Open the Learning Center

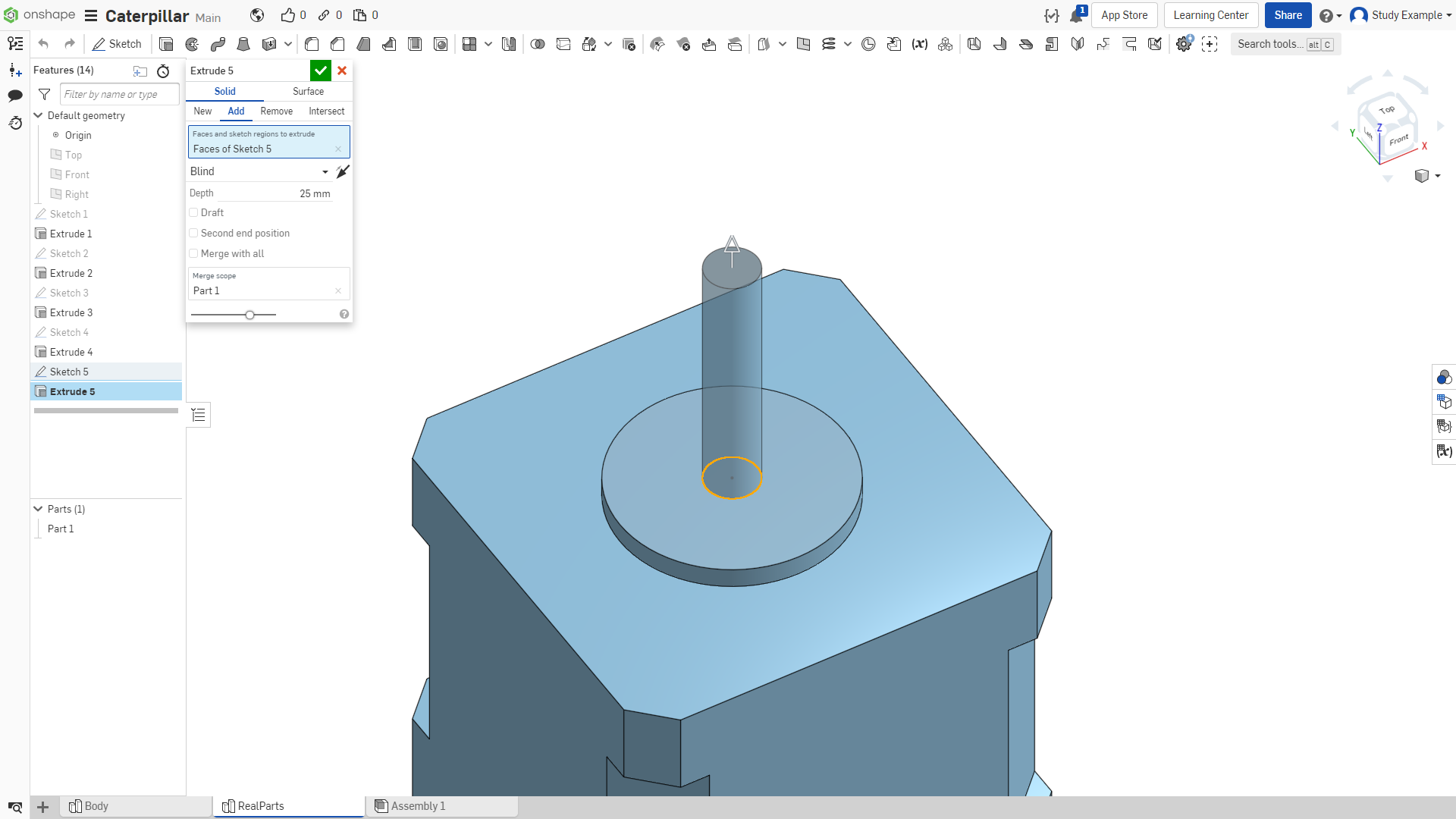(x=1210, y=15)
